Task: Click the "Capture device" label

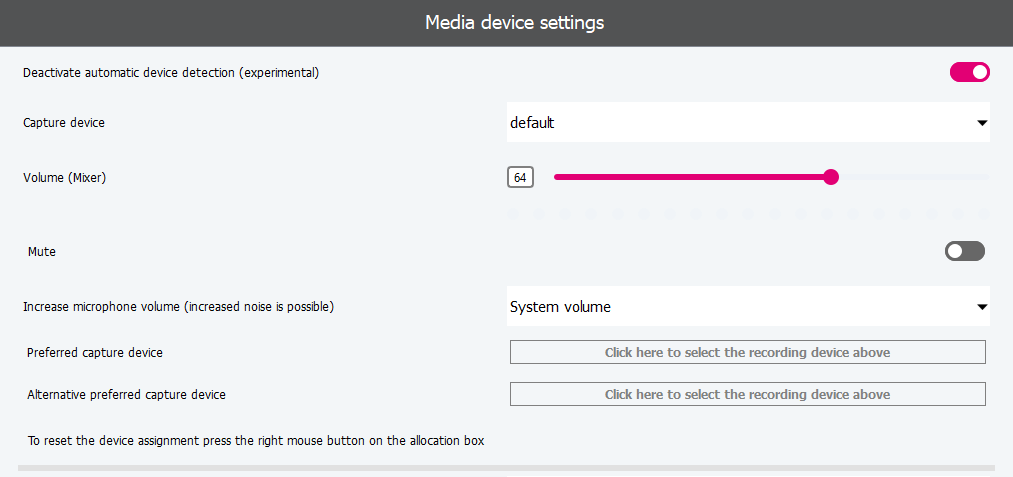Action: pyautogui.click(x=64, y=123)
